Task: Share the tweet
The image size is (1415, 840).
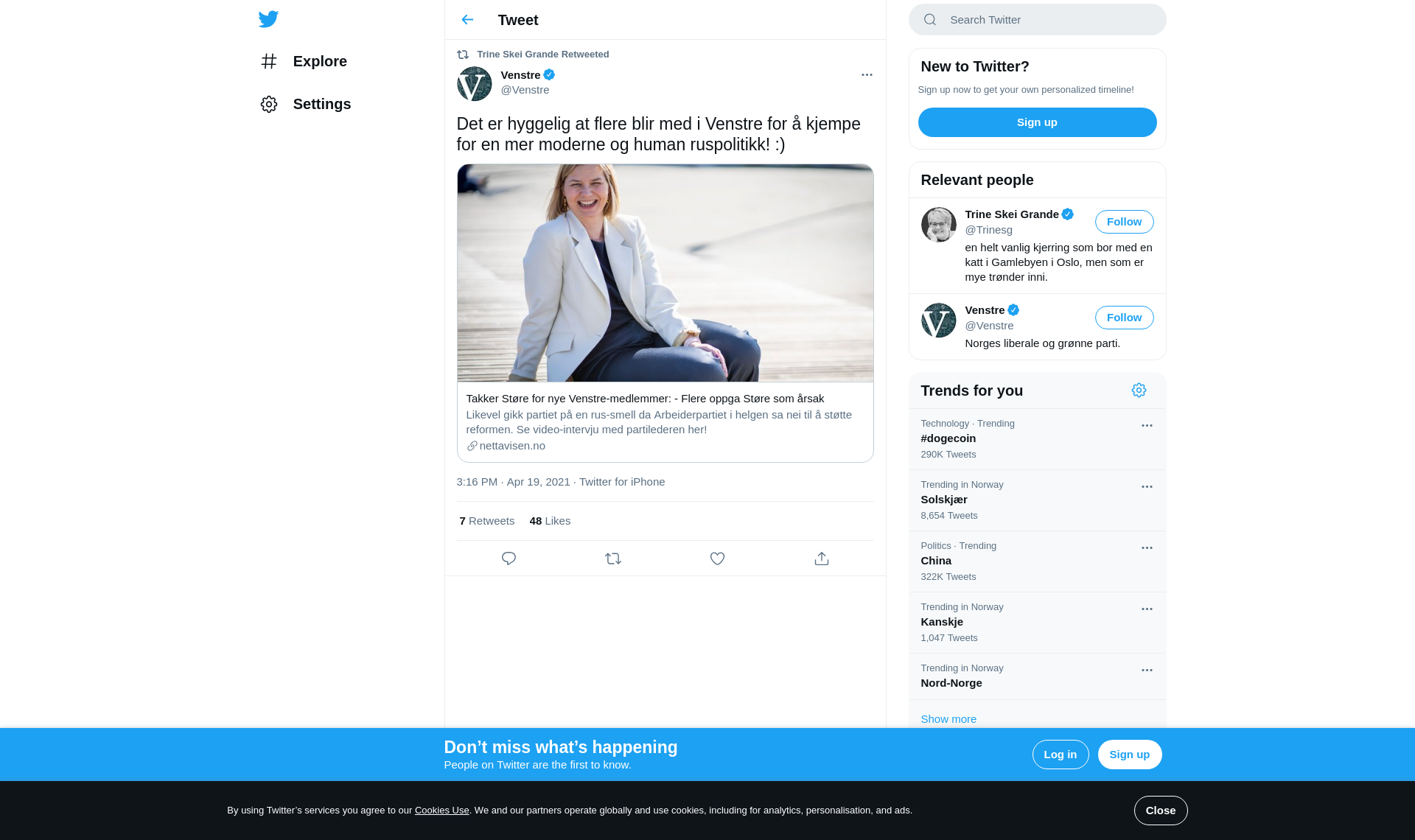Action: tap(822, 559)
